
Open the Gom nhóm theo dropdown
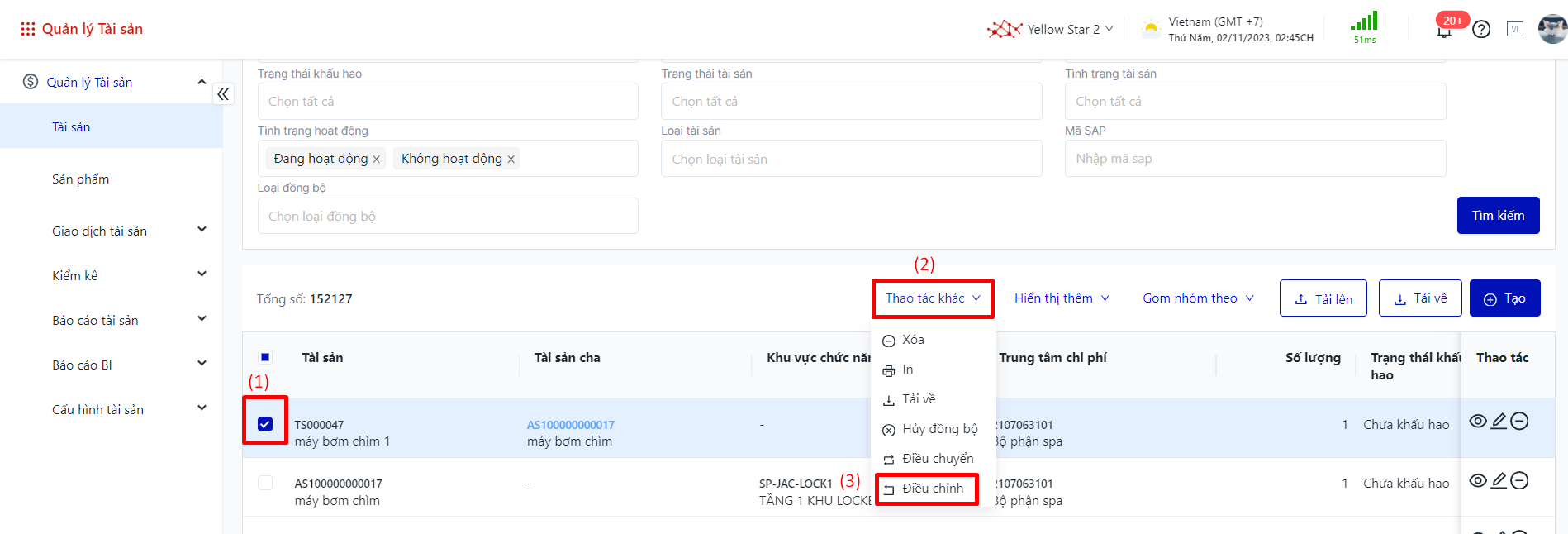click(1198, 298)
